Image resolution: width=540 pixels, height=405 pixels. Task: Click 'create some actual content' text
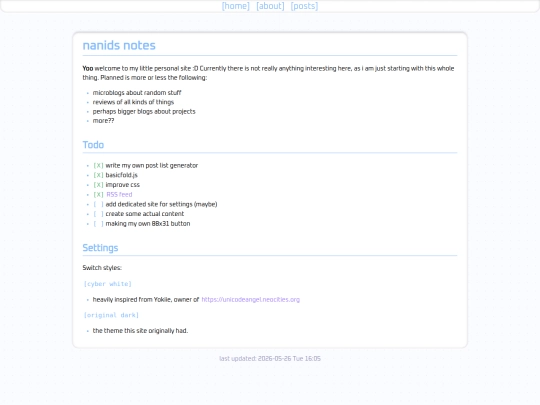(x=145, y=214)
